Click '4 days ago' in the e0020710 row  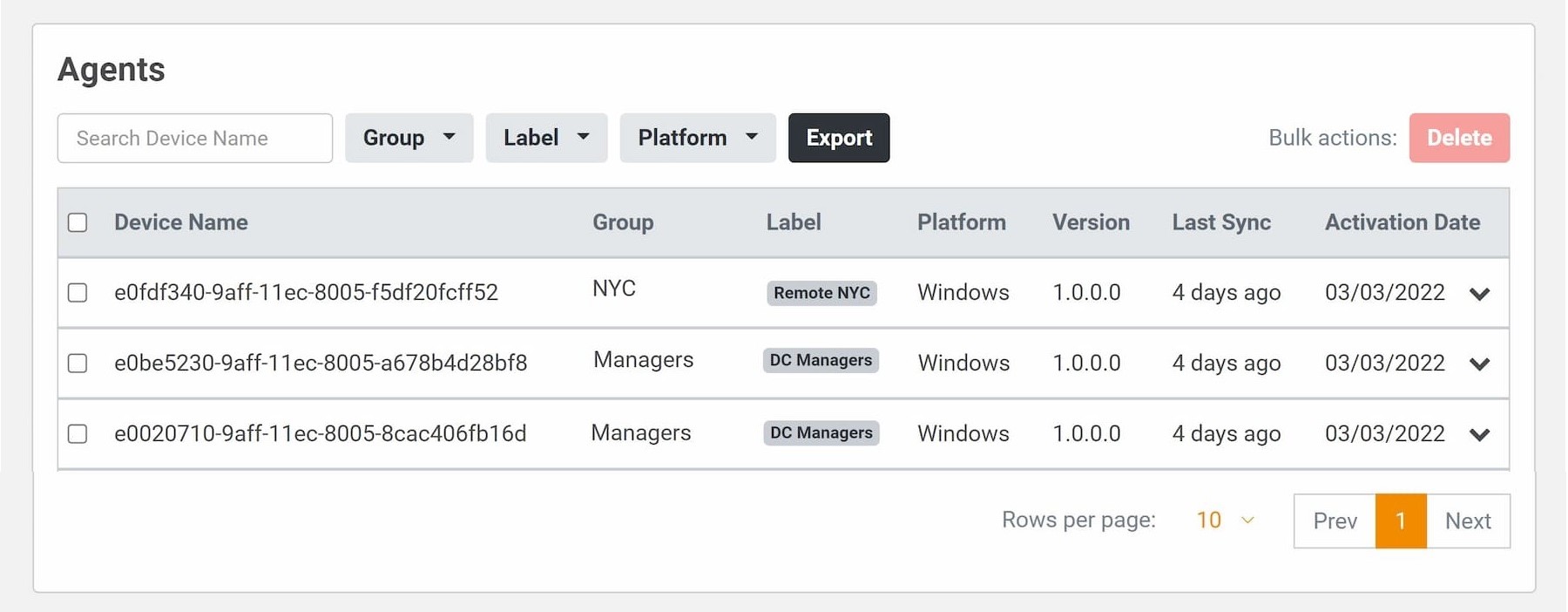[1227, 433]
